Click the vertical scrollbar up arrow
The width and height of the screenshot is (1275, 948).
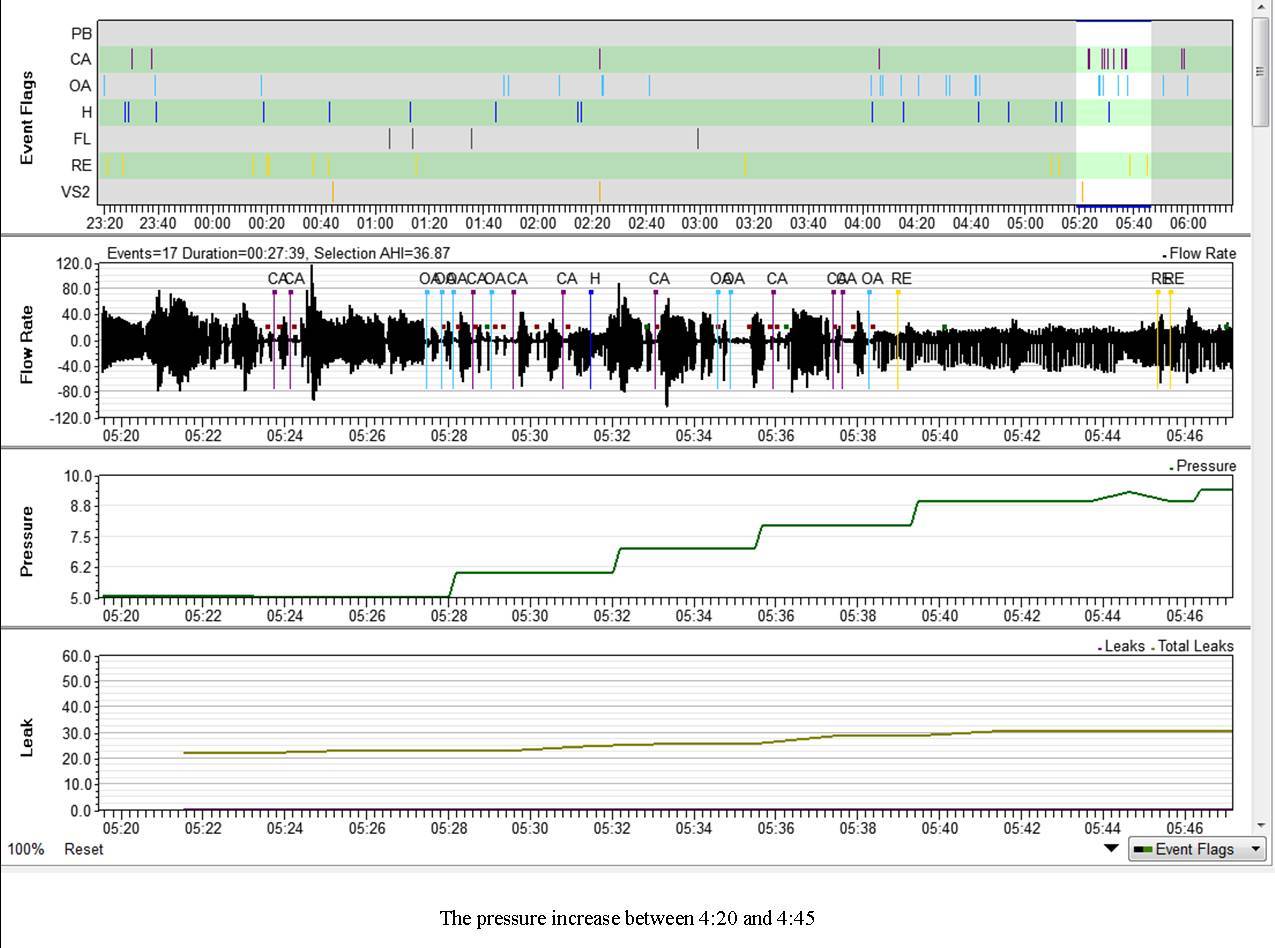point(1262,9)
